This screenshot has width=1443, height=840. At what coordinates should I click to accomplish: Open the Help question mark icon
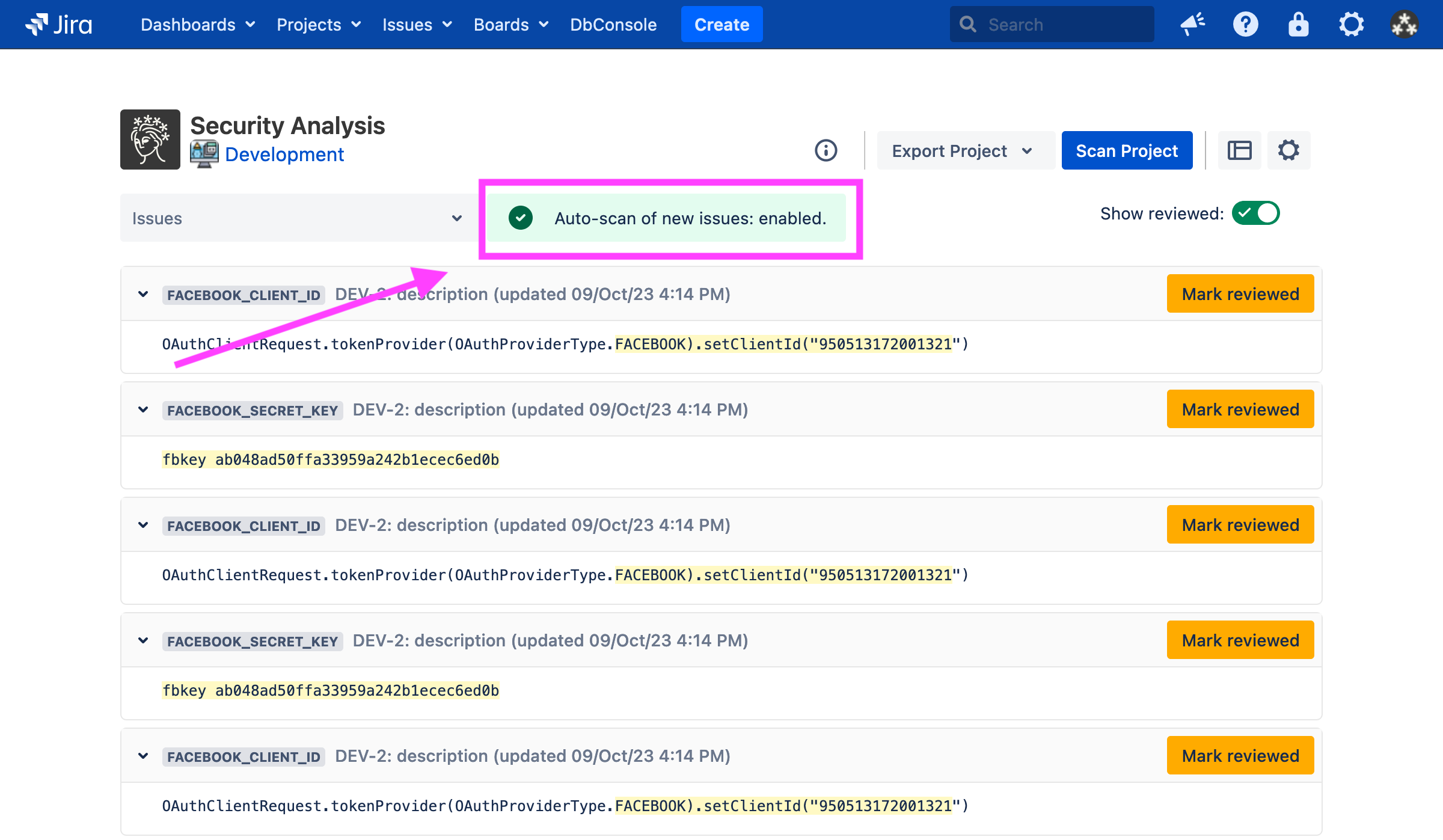coord(1245,25)
